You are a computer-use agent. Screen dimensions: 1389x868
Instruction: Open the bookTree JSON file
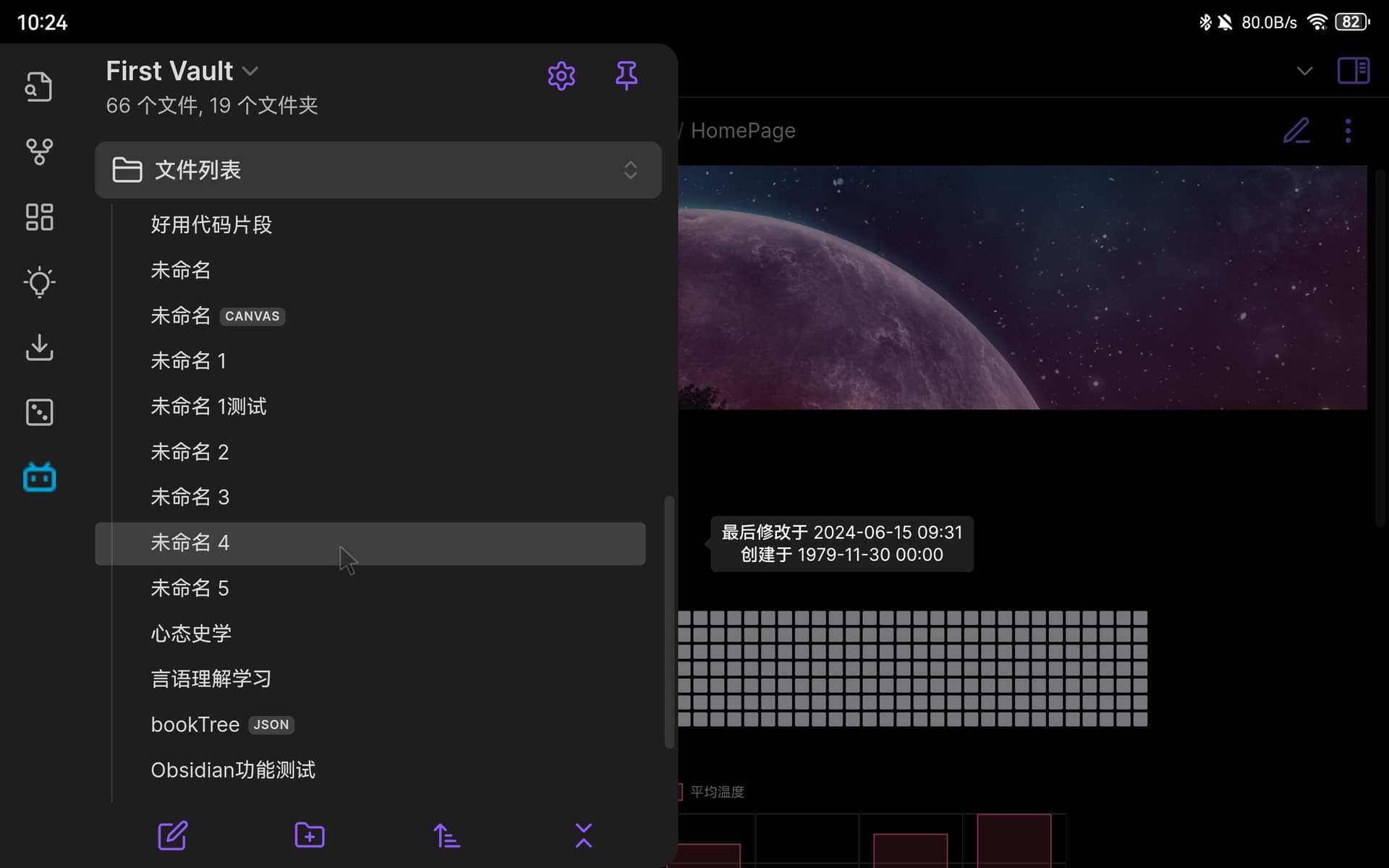coord(370,725)
